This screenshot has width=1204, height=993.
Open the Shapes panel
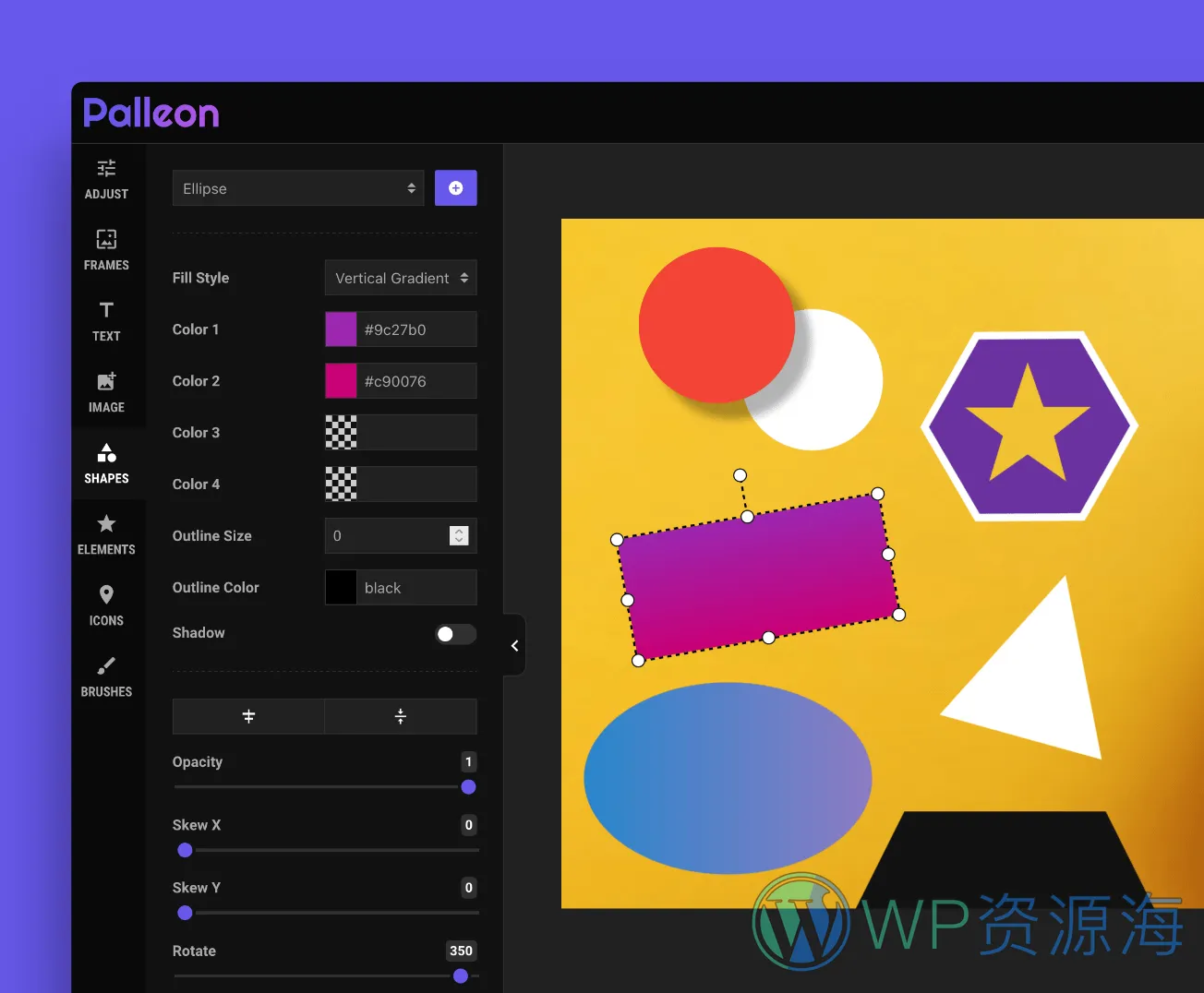tap(106, 462)
